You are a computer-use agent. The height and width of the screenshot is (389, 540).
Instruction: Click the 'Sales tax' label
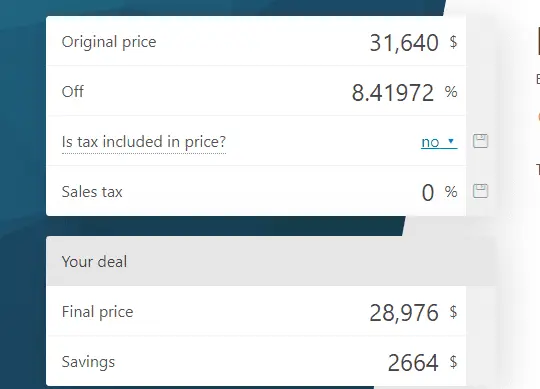tap(92, 192)
